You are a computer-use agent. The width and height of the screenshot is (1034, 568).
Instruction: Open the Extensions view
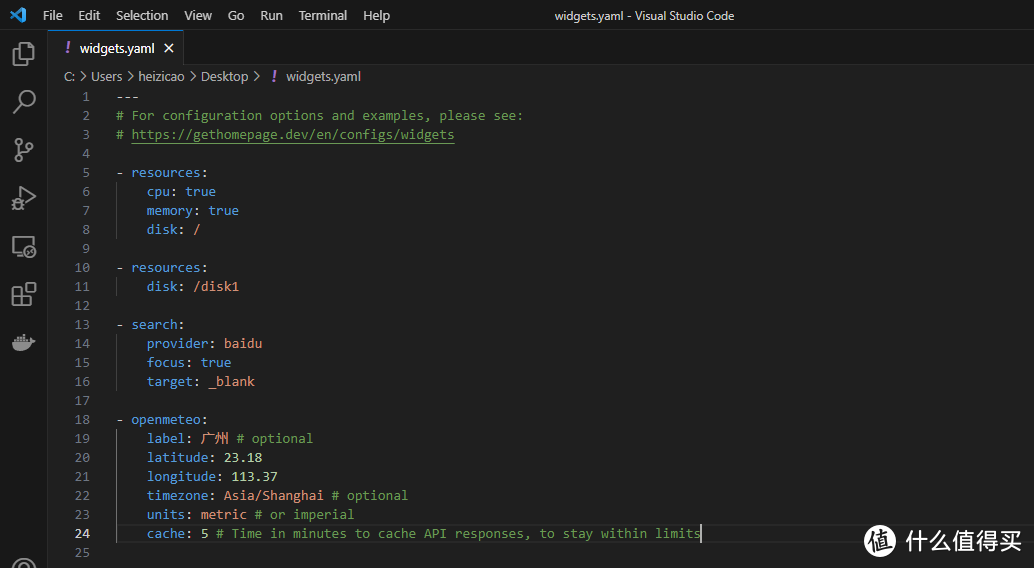(23, 294)
